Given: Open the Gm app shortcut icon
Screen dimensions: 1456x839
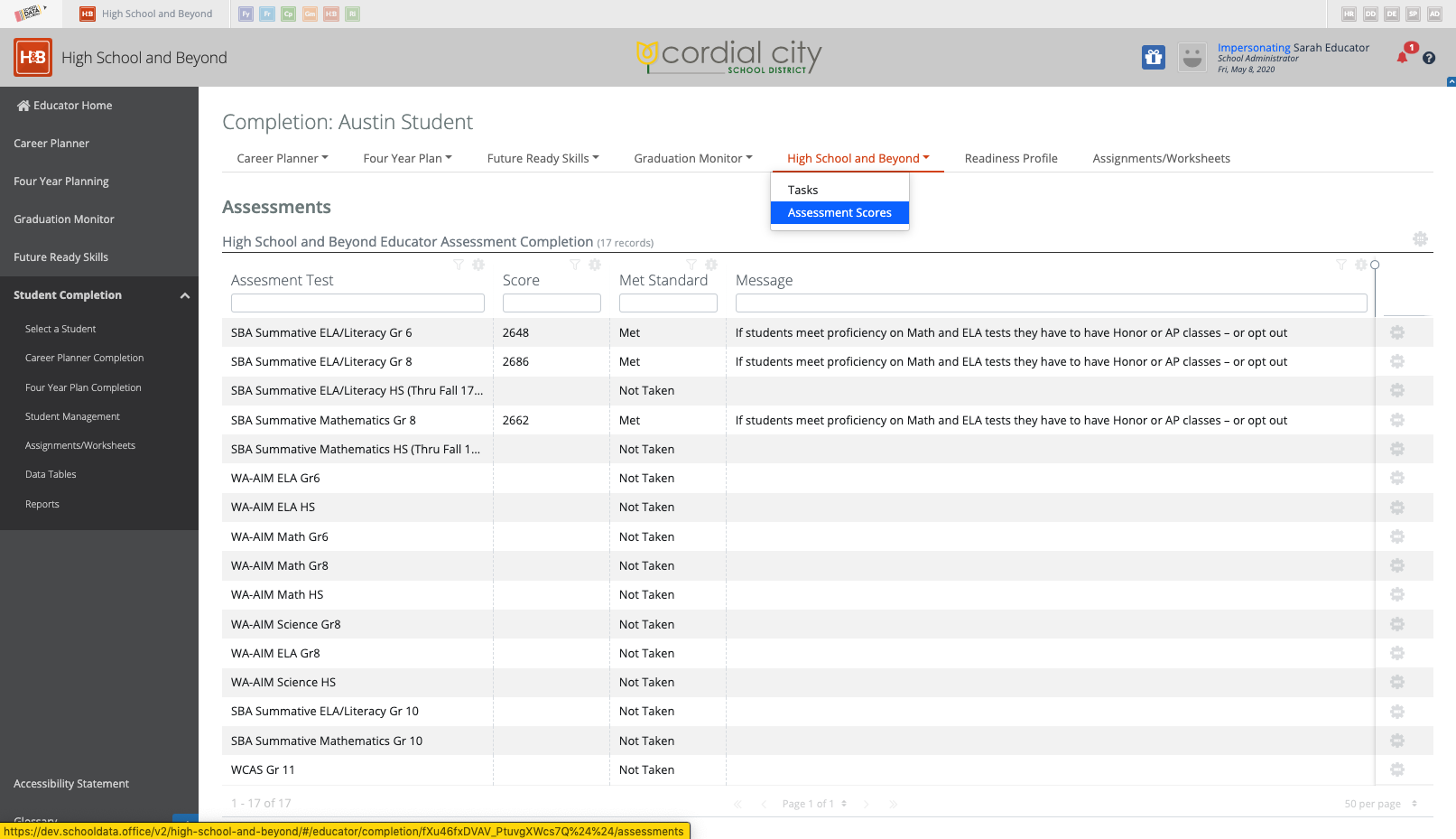Looking at the screenshot, I should pos(310,14).
